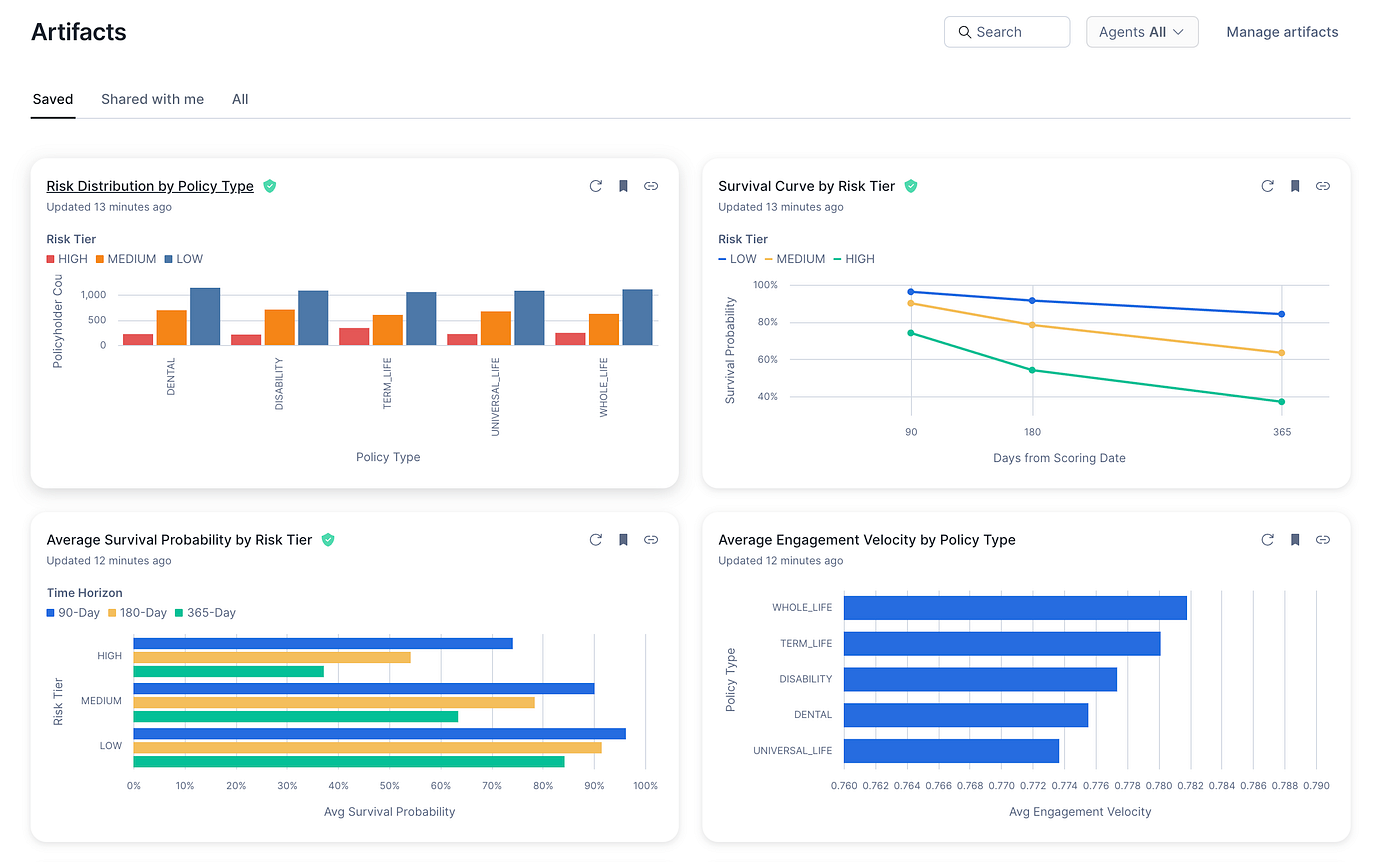Viewport: 1400px width, 862px height.
Task: Click verified shield badge next to Risk Distribution title
Action: pyautogui.click(x=270, y=186)
